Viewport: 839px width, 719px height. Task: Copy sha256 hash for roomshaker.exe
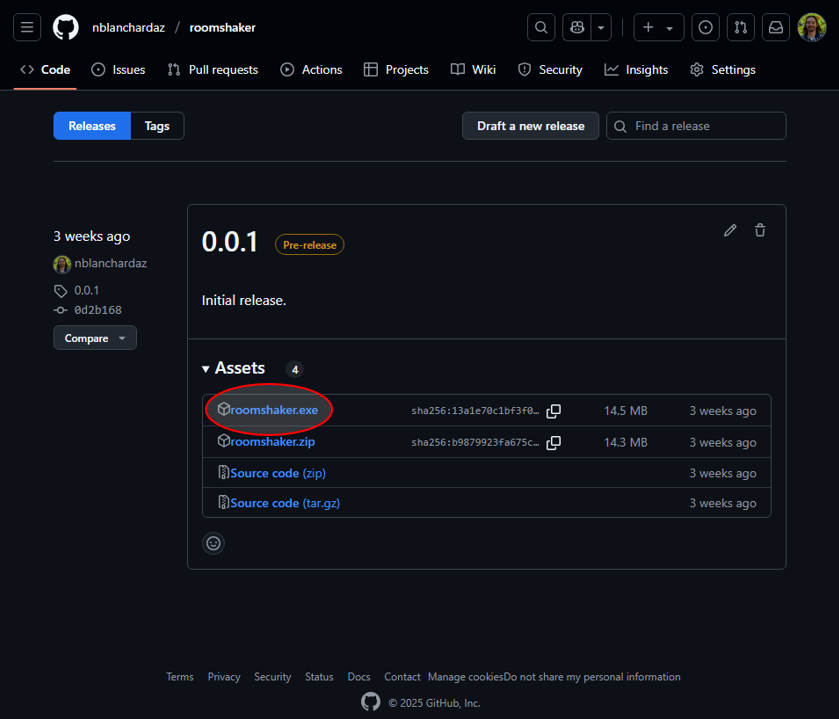553,411
